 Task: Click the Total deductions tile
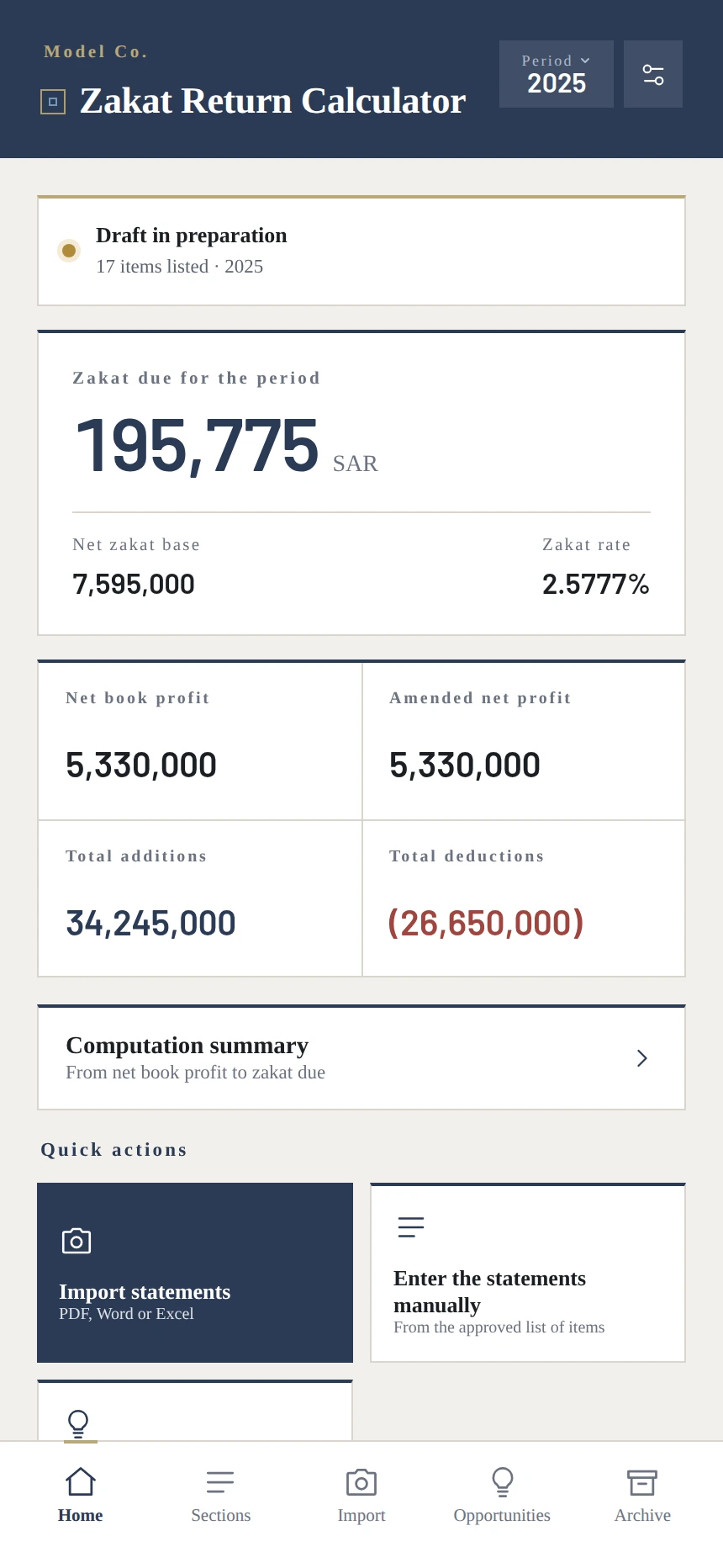524,898
